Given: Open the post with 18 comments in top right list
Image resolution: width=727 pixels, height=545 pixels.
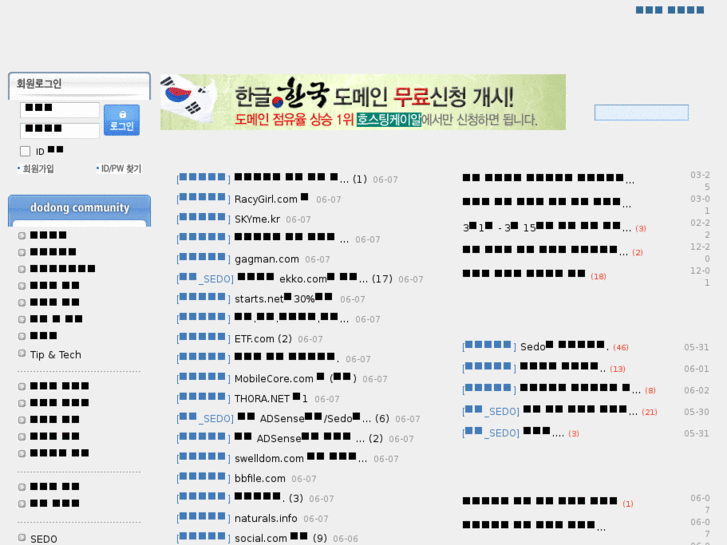Looking at the screenshot, I should click(x=524, y=274).
